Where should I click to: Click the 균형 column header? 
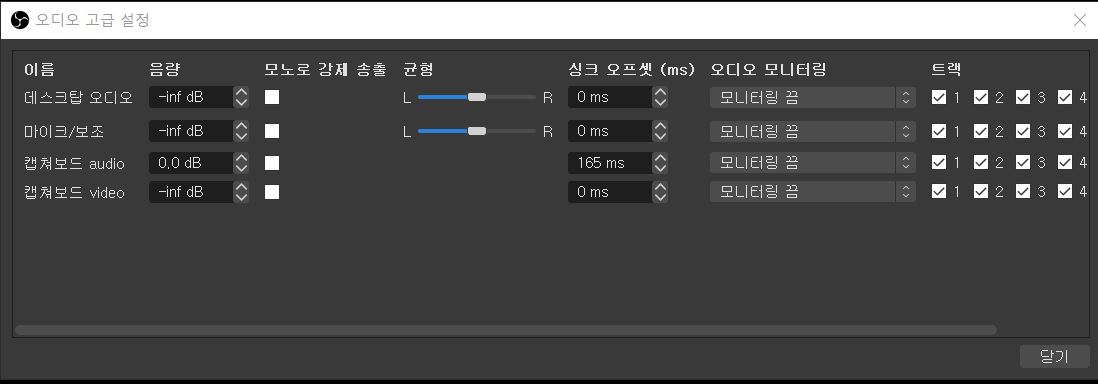pyautogui.click(x=419, y=69)
